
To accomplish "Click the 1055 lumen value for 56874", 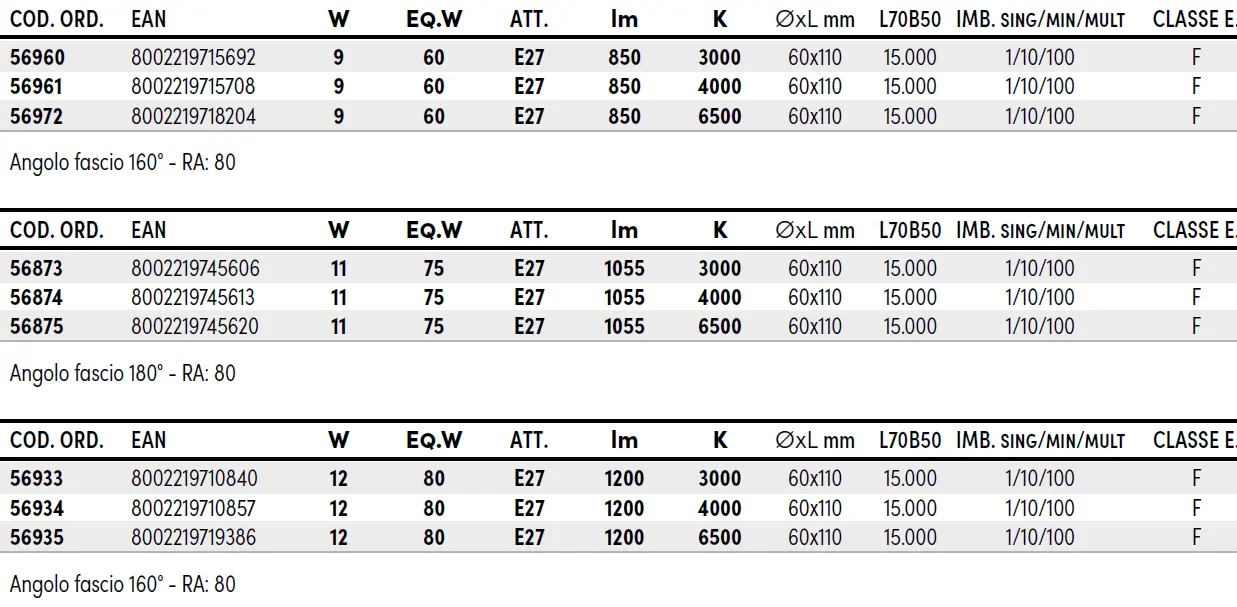I will [x=624, y=298].
